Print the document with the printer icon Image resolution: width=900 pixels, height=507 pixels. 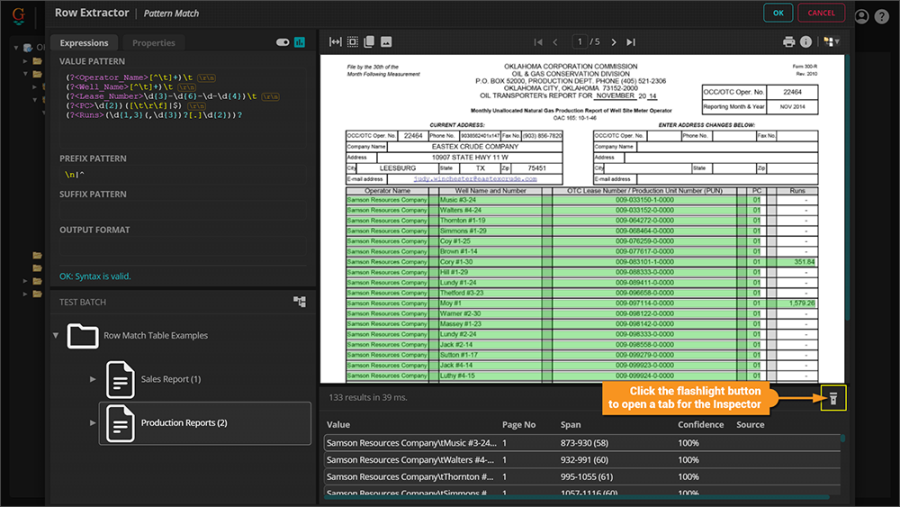(x=789, y=42)
